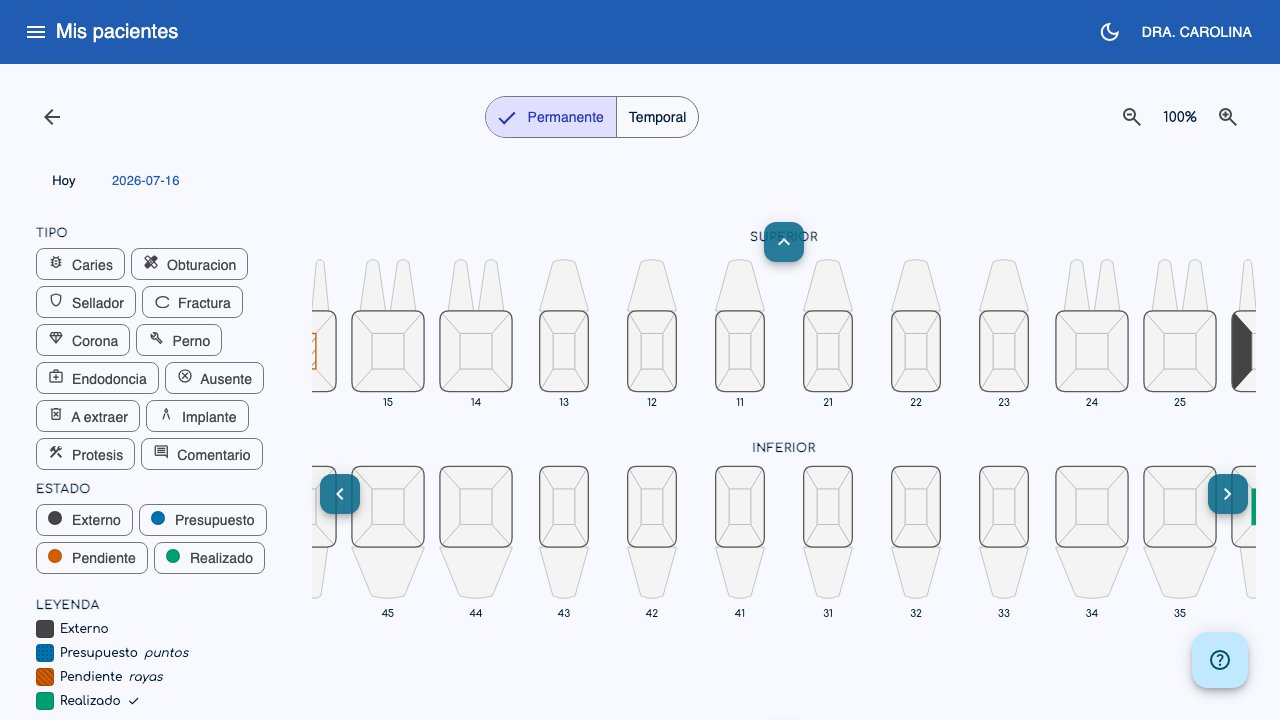Pick the Perno treatment chip
The width and height of the screenshot is (1280, 720).
point(179,341)
